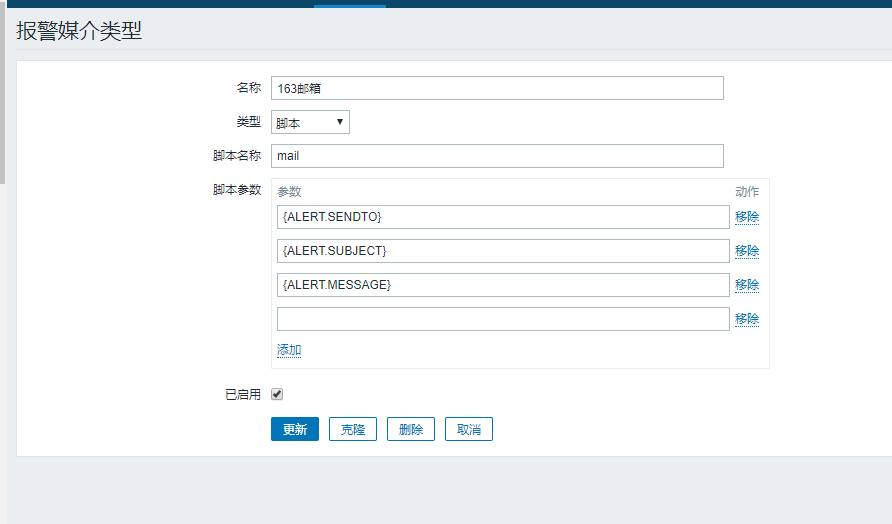Select the highlighted tab in top navigation bar
892x524 pixels.
click(x=349, y=3)
